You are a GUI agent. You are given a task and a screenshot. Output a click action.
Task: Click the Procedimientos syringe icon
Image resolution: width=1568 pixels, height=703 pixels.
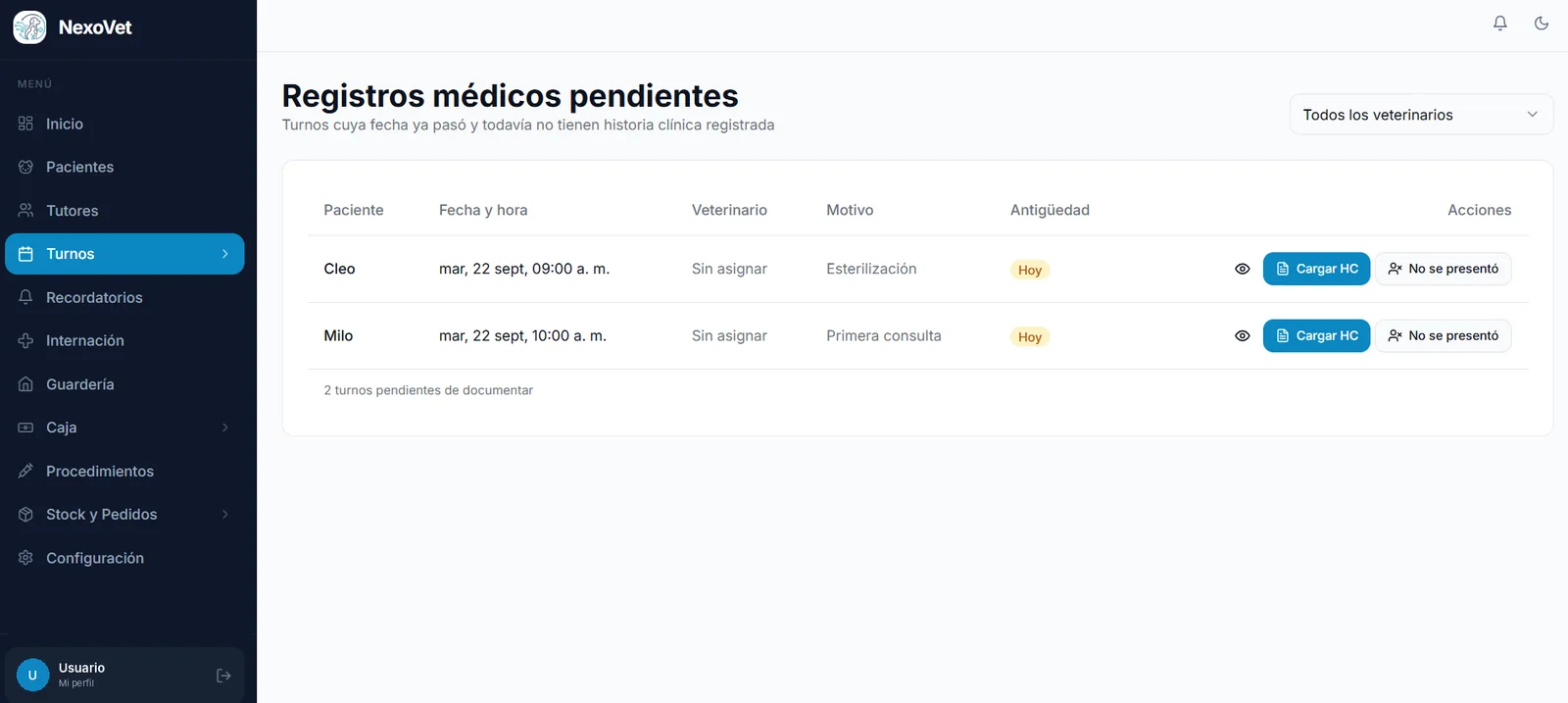click(25, 471)
